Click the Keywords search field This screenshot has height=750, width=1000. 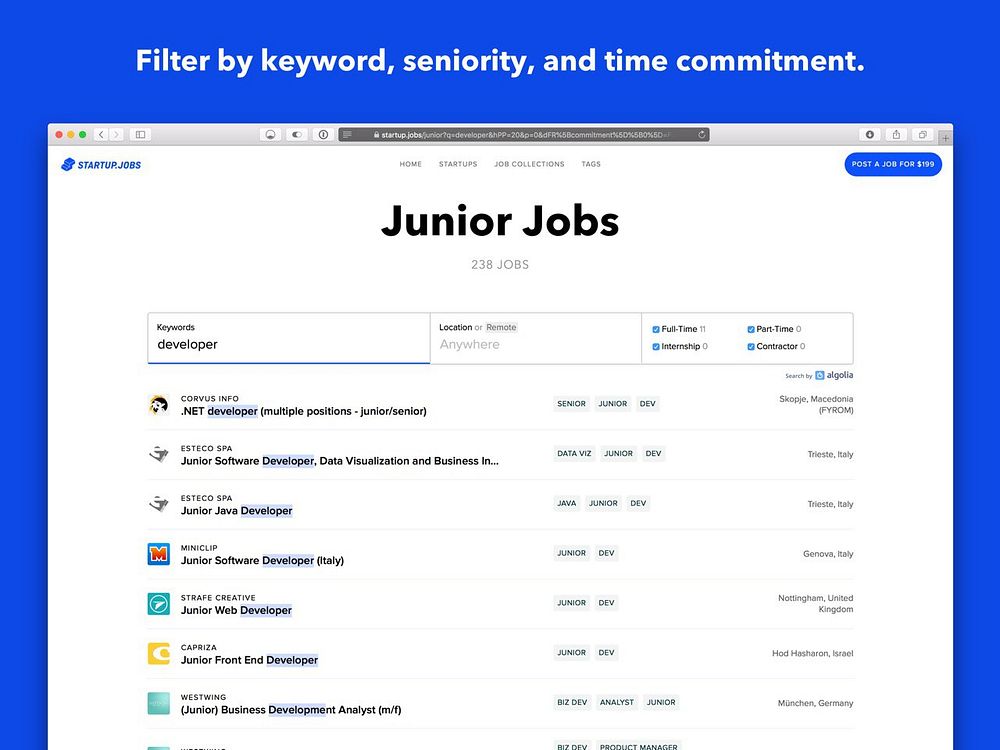tap(288, 344)
